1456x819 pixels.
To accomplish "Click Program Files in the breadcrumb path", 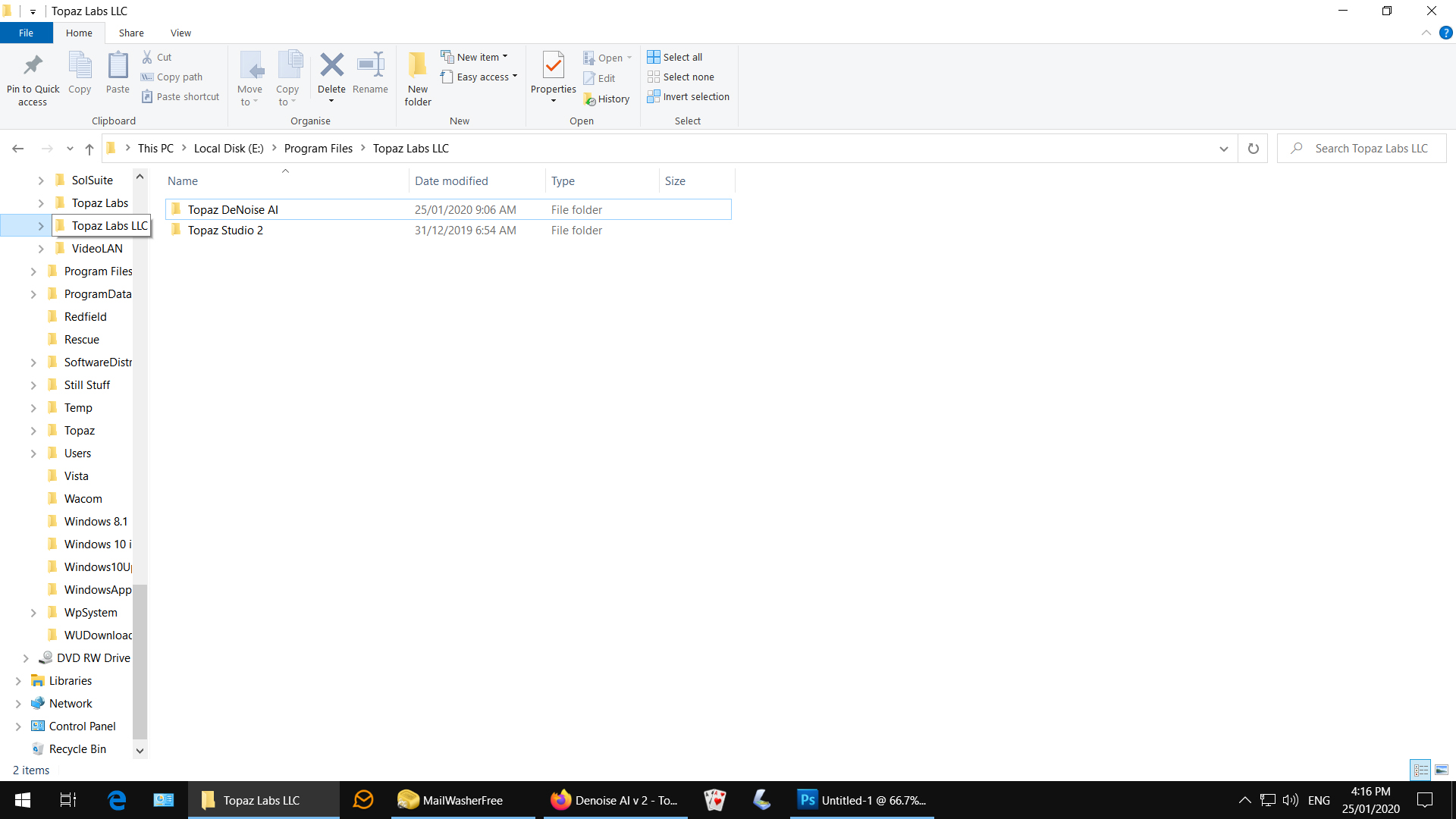I will coord(318,149).
